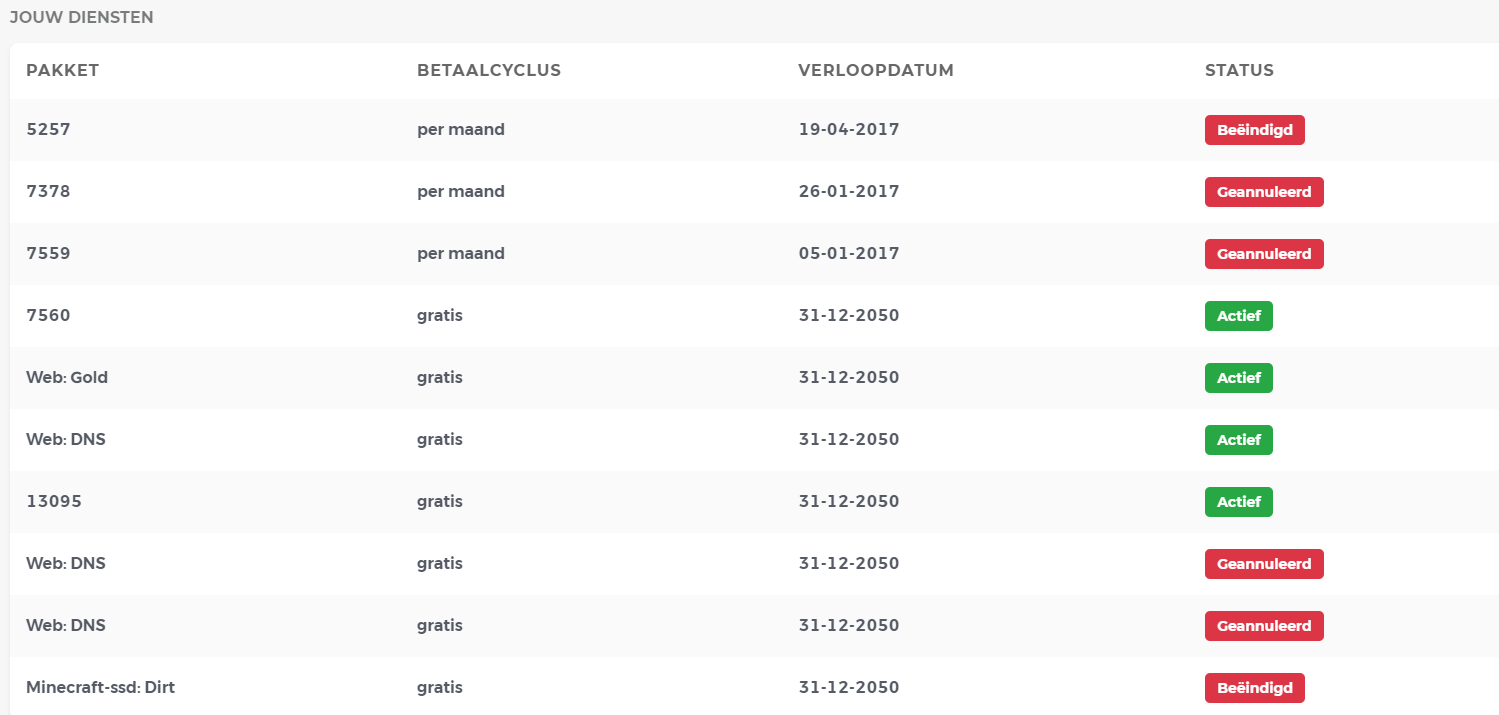Viewport: 1499px width, 715px height.
Task: Select package 7559
Action: pos(48,253)
